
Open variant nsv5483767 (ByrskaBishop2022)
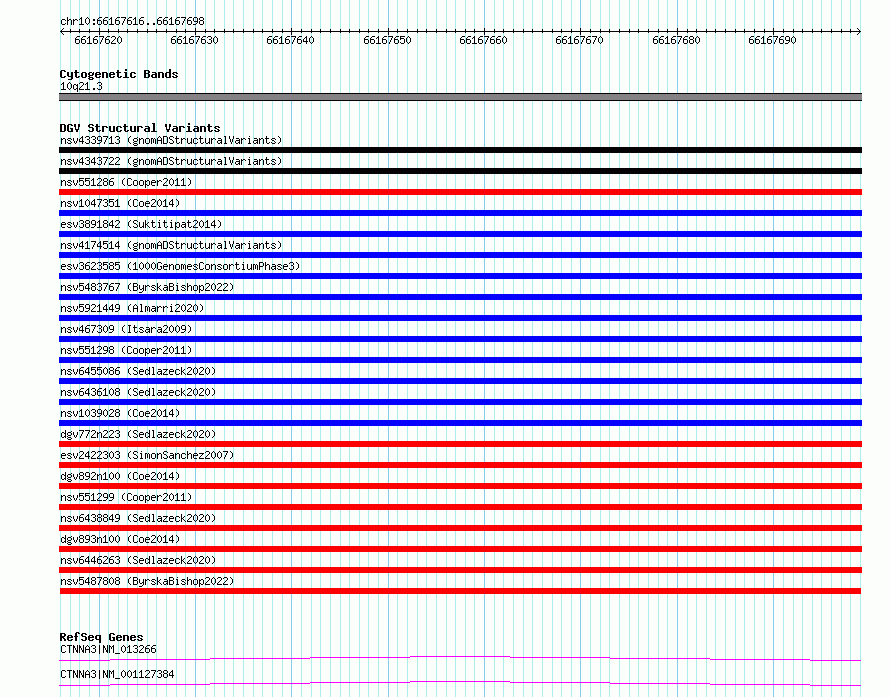coord(147,287)
